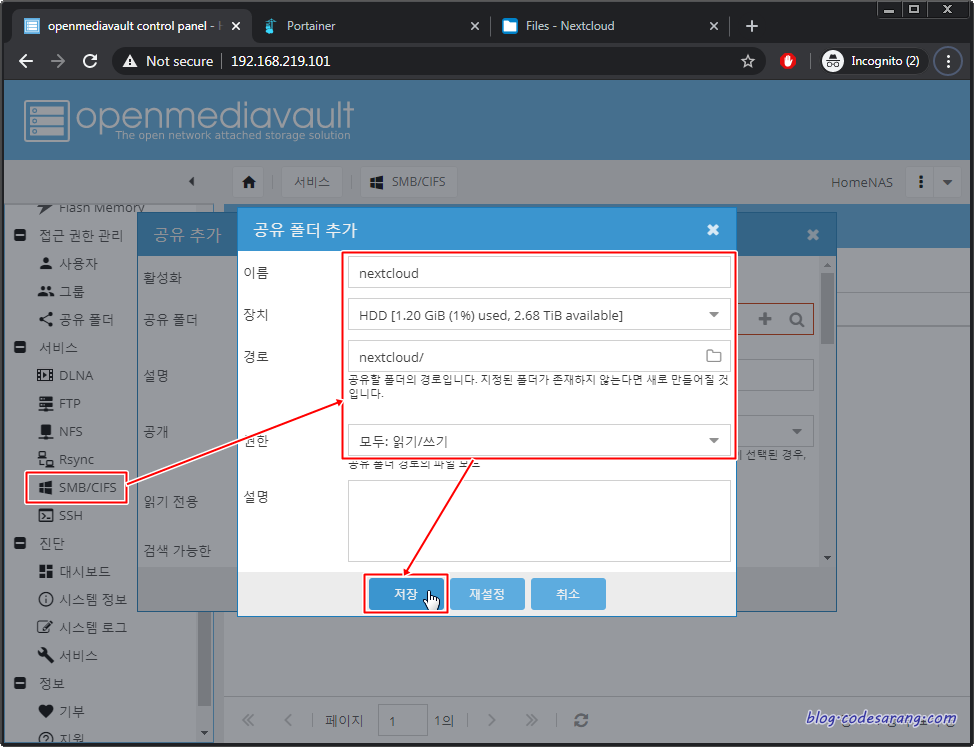Screen dimensions: 974x747
Task: Go to first page with double-left arrow
Action: point(248,720)
